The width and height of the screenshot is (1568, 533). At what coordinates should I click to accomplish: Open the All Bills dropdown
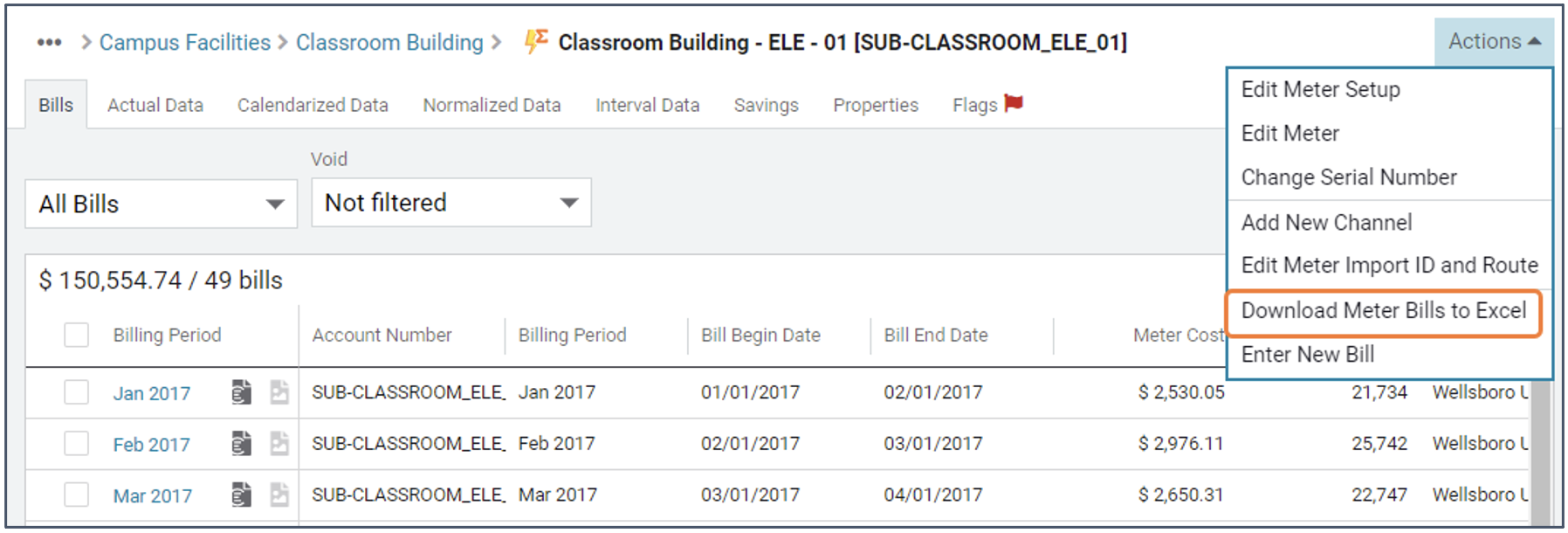pos(160,203)
